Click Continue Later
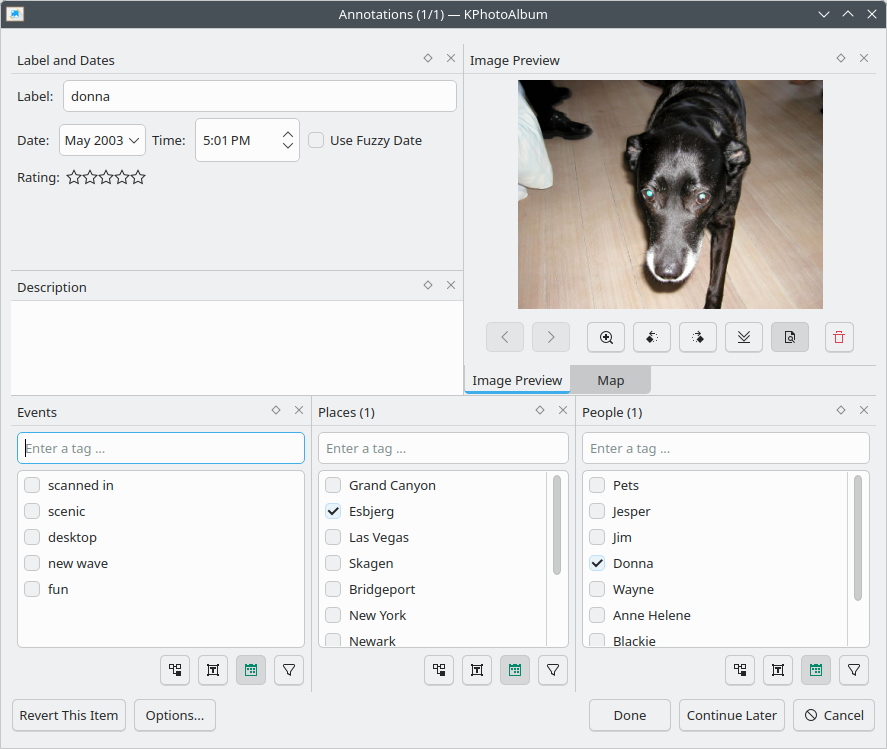Viewport: 887px width, 749px height. [x=731, y=716]
